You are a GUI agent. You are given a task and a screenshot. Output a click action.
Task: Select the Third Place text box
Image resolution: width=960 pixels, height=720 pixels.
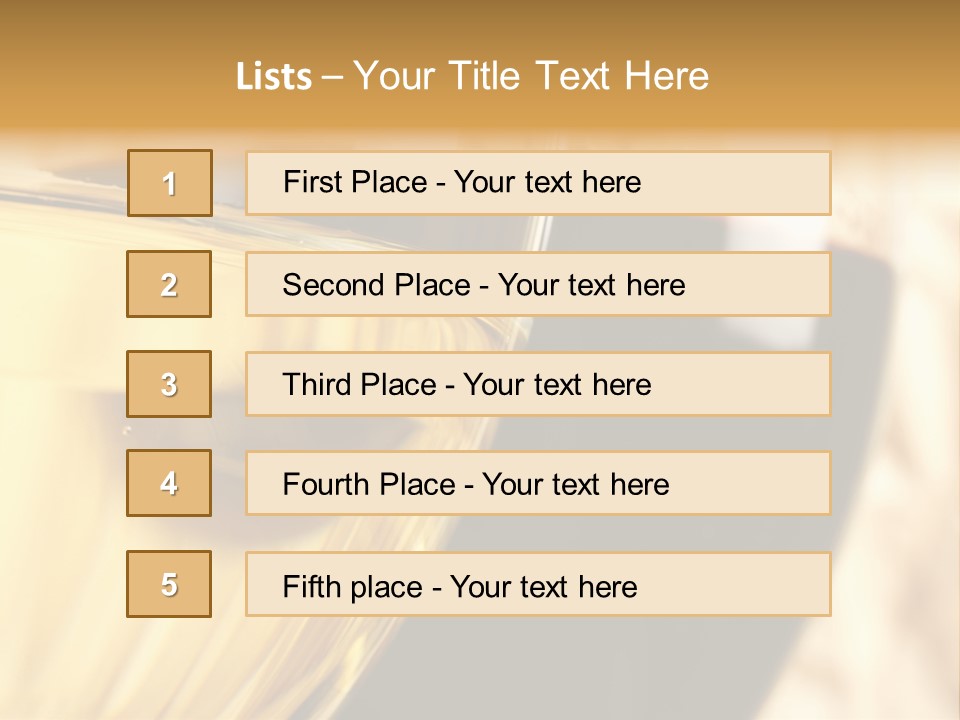(538, 384)
